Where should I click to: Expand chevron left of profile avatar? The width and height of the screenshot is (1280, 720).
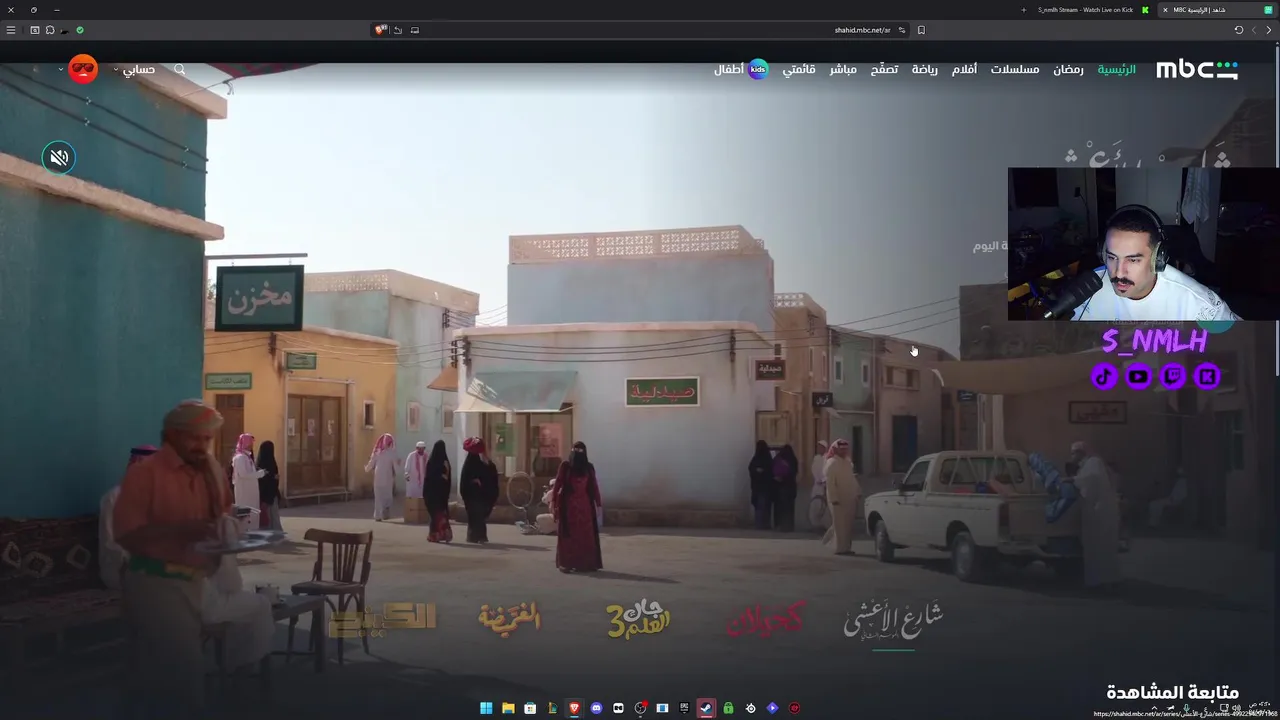click(61, 69)
